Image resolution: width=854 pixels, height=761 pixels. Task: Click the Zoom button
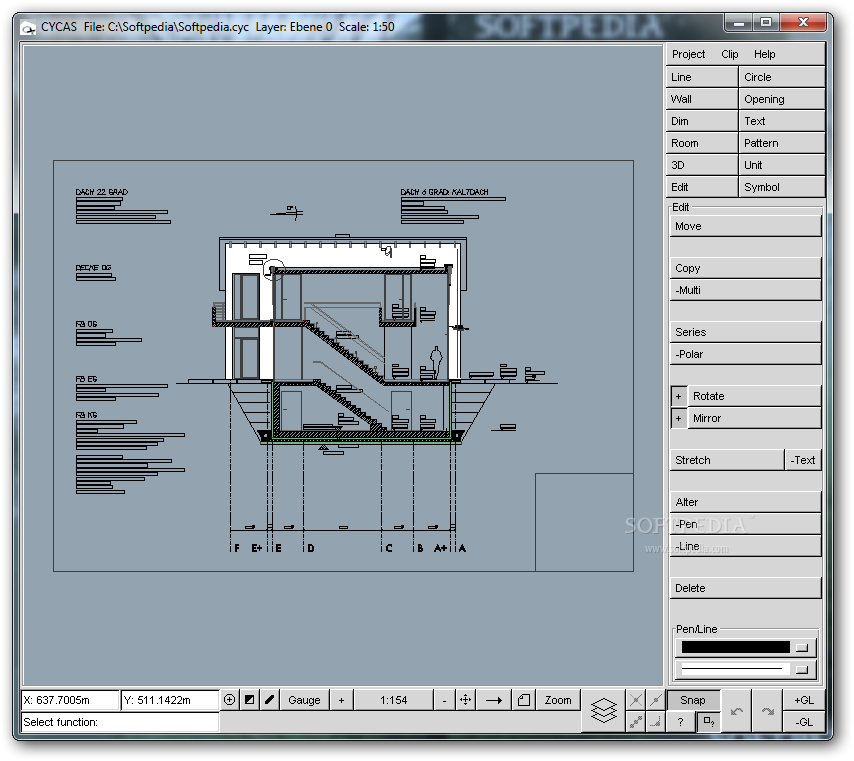558,700
